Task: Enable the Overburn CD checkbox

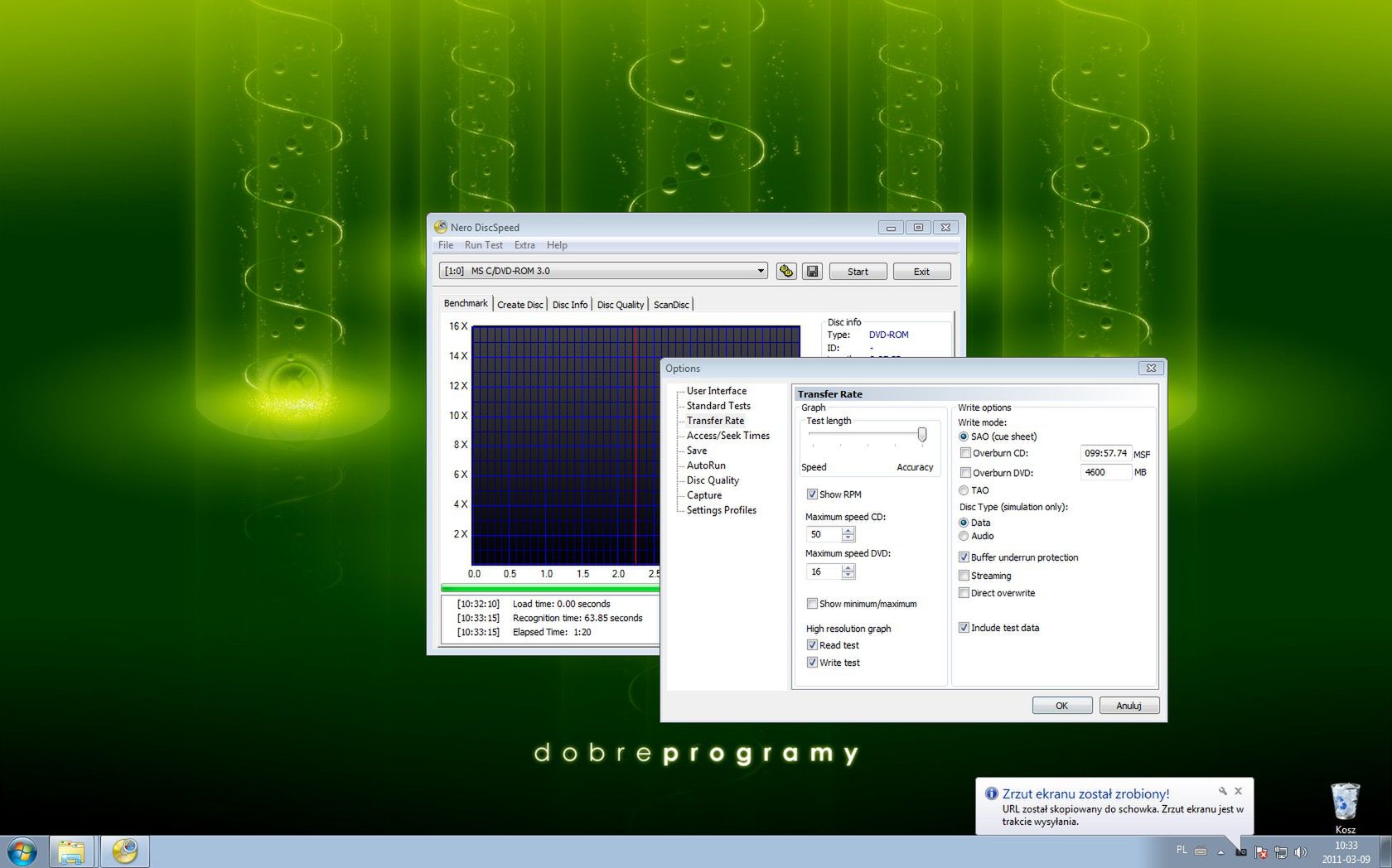Action: click(x=965, y=453)
